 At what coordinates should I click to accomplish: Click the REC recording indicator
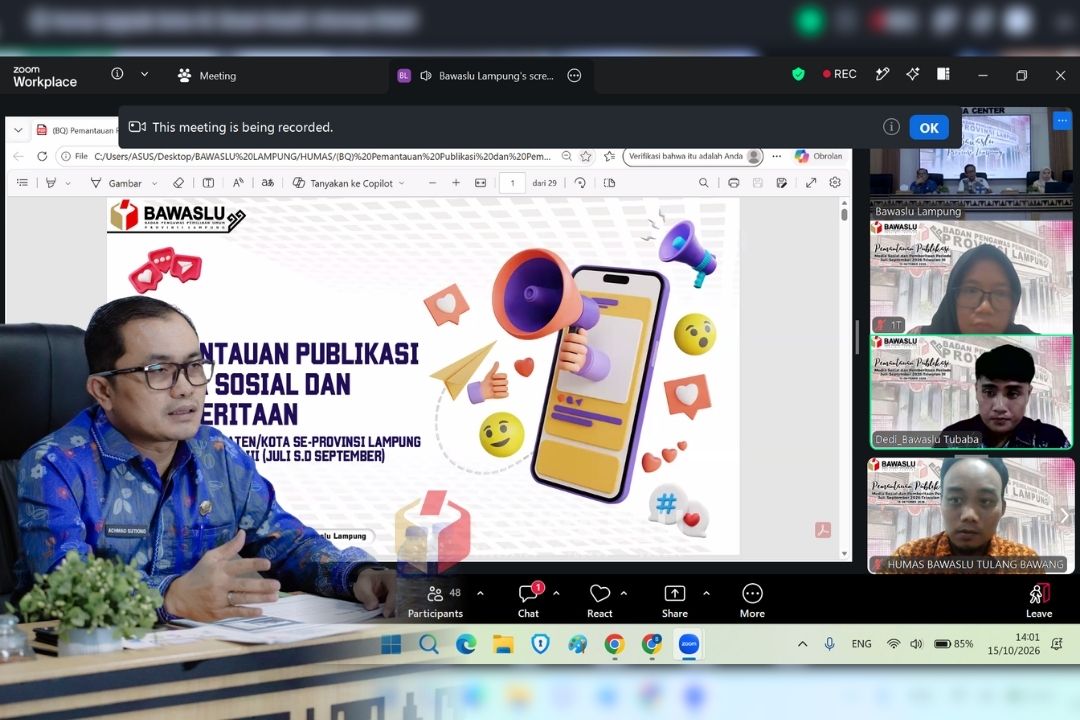[840, 74]
